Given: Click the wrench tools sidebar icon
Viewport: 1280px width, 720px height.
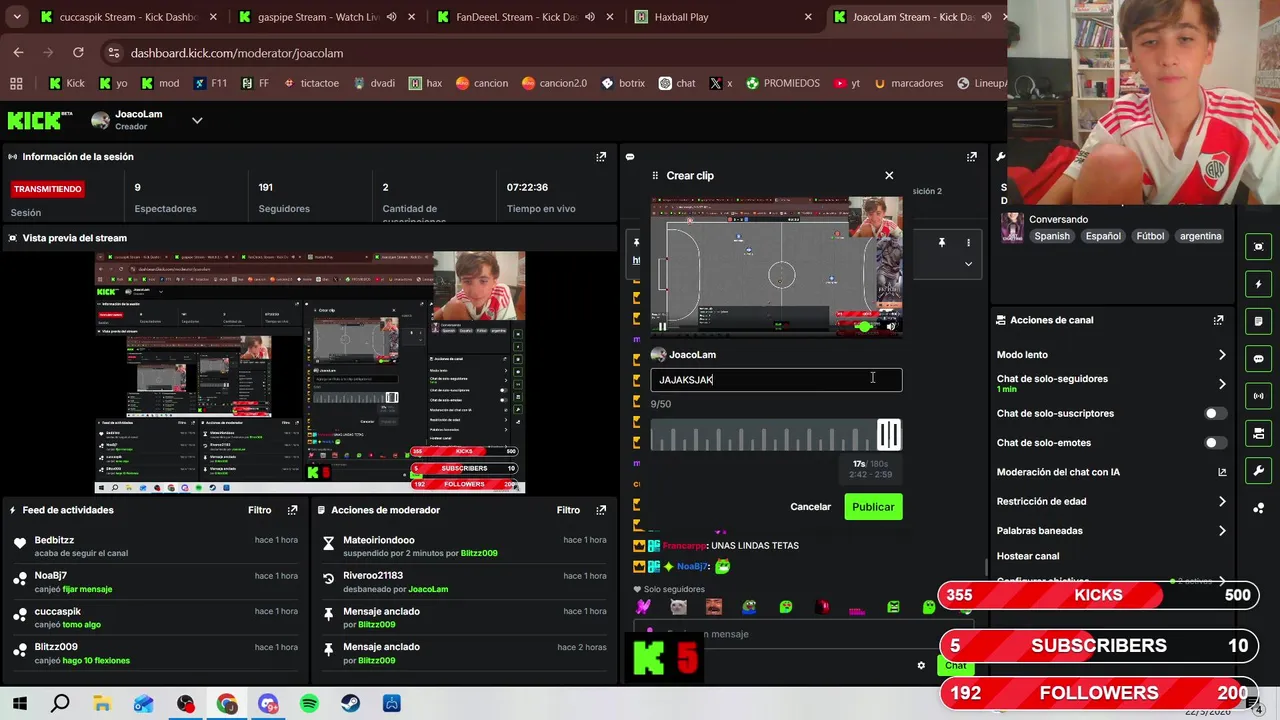Looking at the screenshot, I should (x=1258, y=471).
